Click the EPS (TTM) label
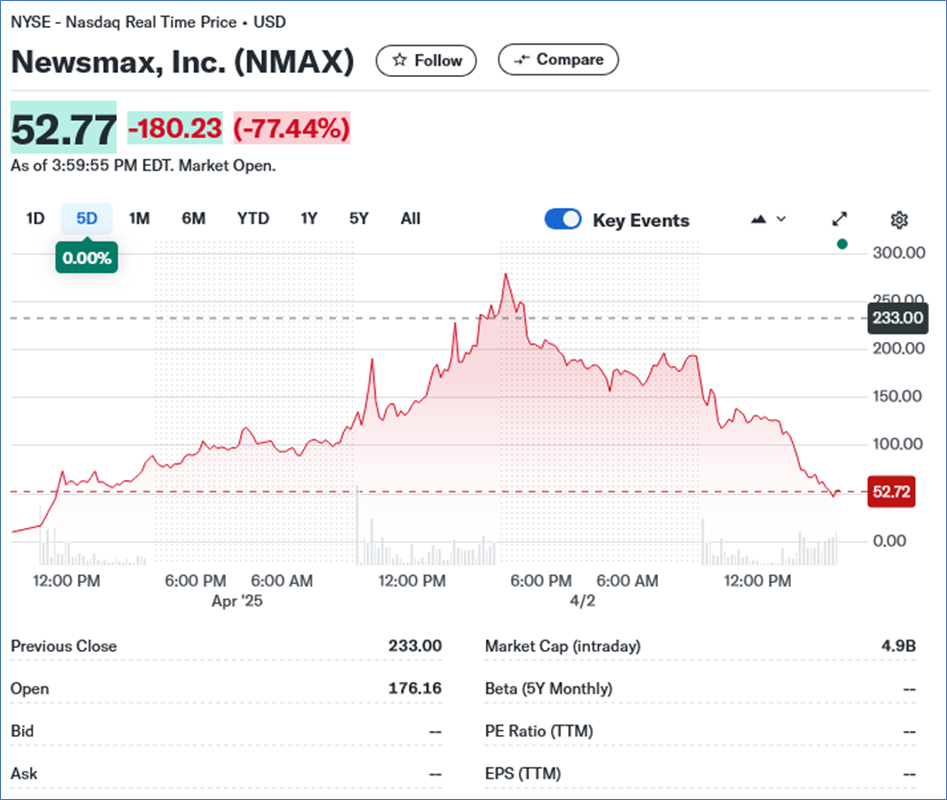947x800 pixels. pyautogui.click(x=523, y=773)
